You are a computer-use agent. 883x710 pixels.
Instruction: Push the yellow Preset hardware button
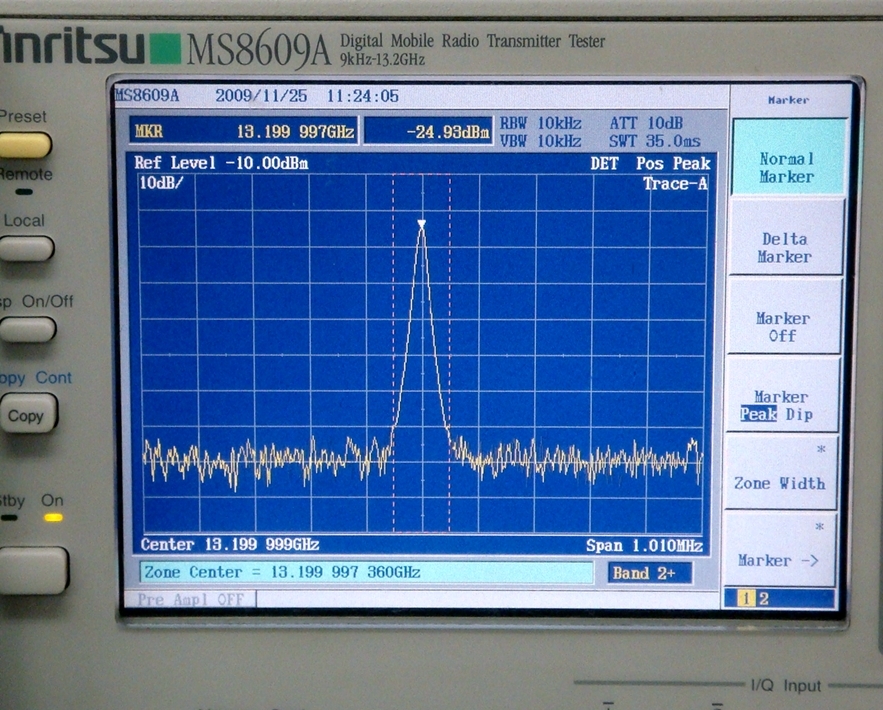click(25, 145)
